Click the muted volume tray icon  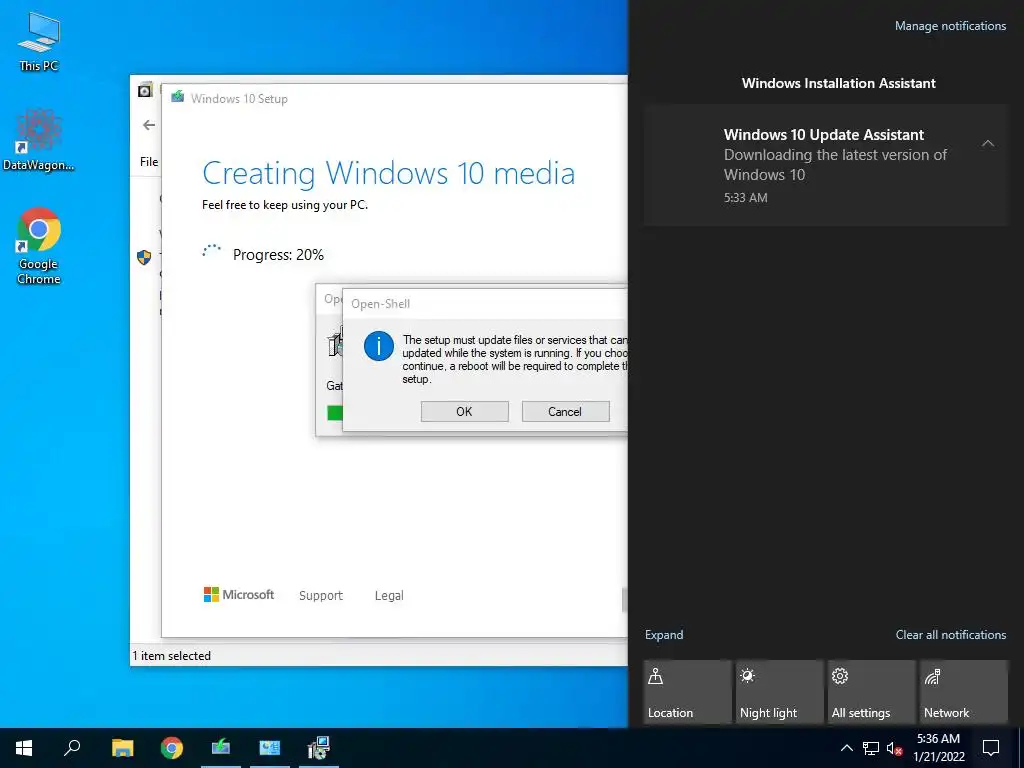click(894, 748)
